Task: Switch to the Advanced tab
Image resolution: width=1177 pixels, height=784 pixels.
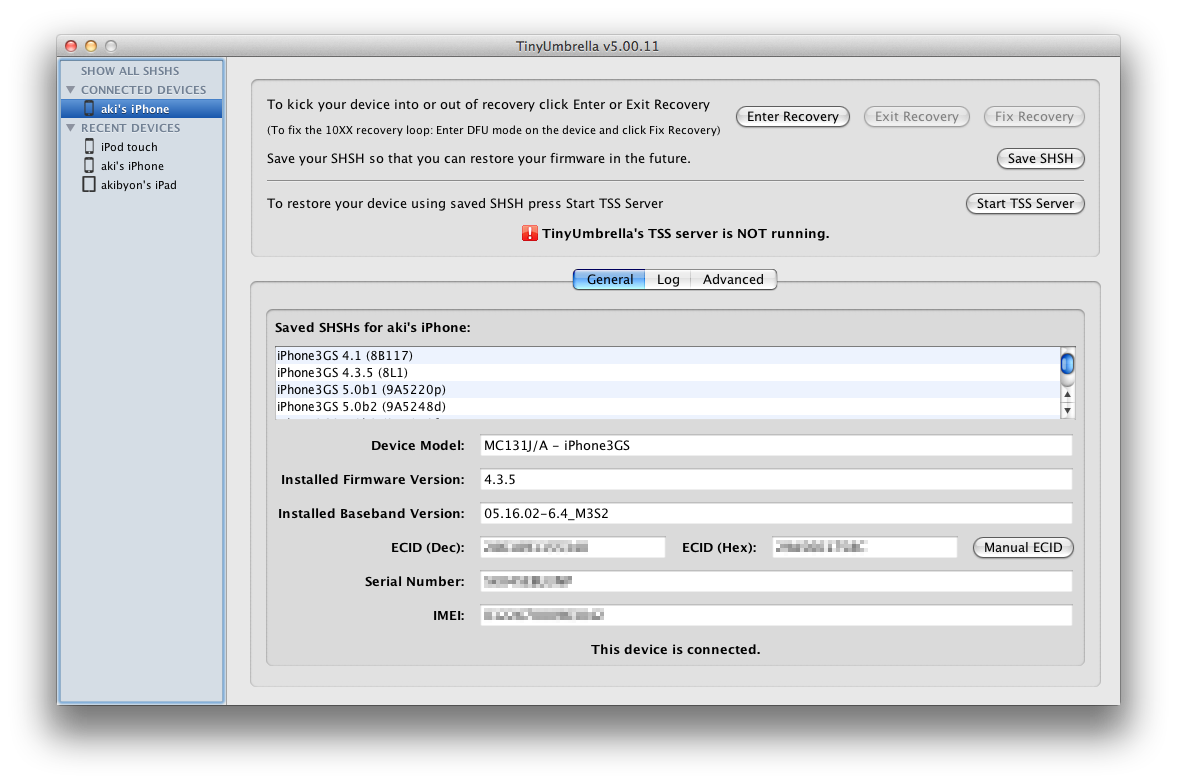Action: click(733, 279)
